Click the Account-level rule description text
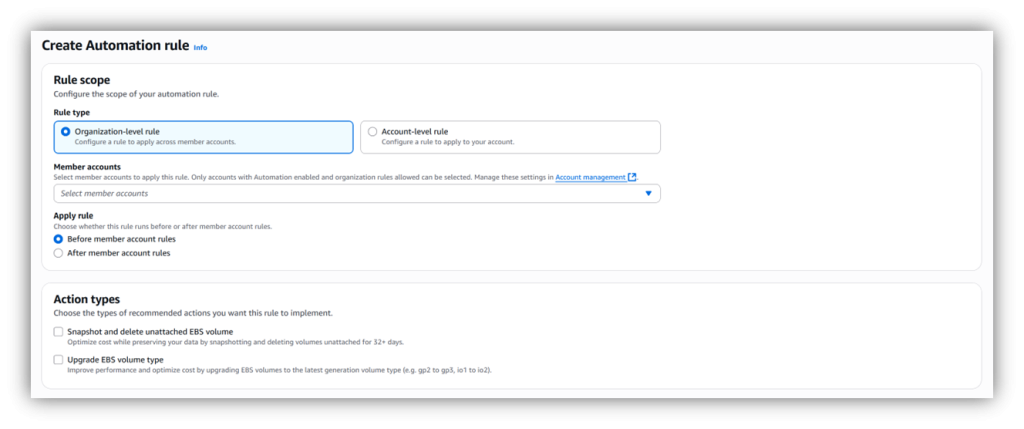The height and width of the screenshot is (429, 1024). point(448,142)
